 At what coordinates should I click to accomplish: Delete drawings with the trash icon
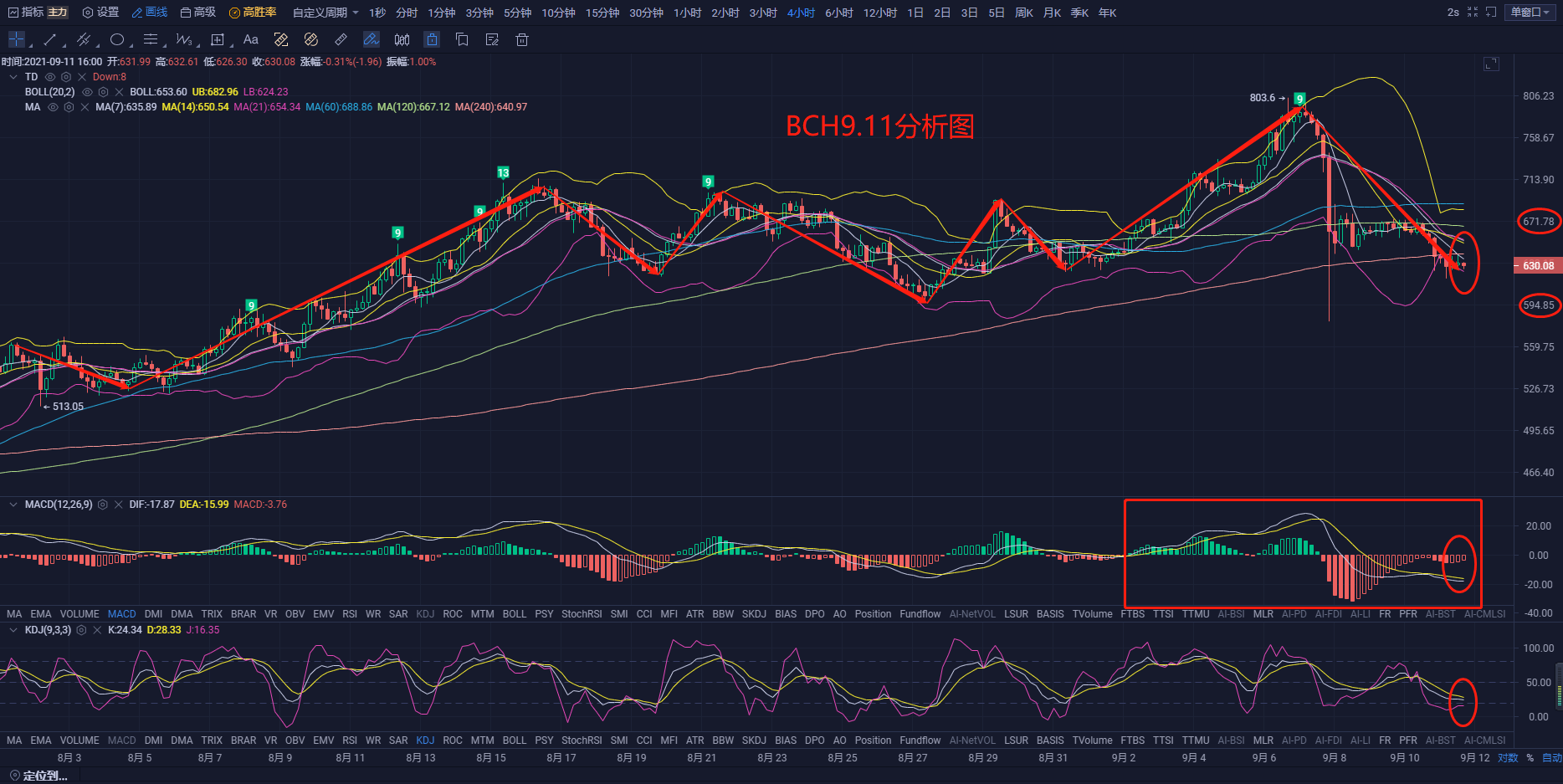(x=522, y=39)
